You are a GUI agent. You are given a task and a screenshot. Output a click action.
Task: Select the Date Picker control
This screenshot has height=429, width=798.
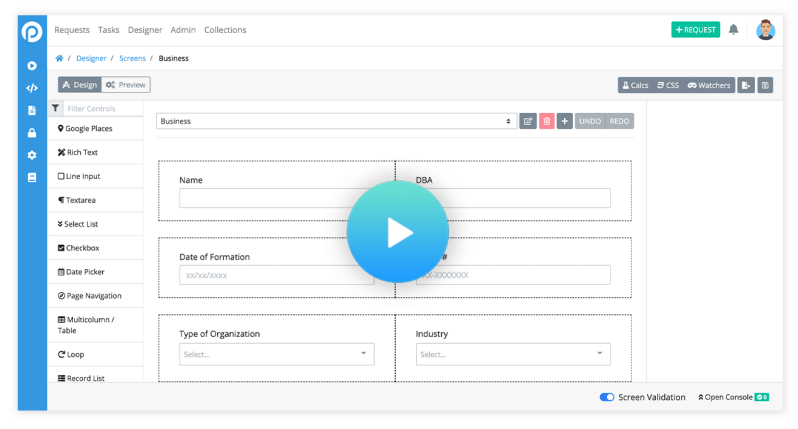pos(95,272)
